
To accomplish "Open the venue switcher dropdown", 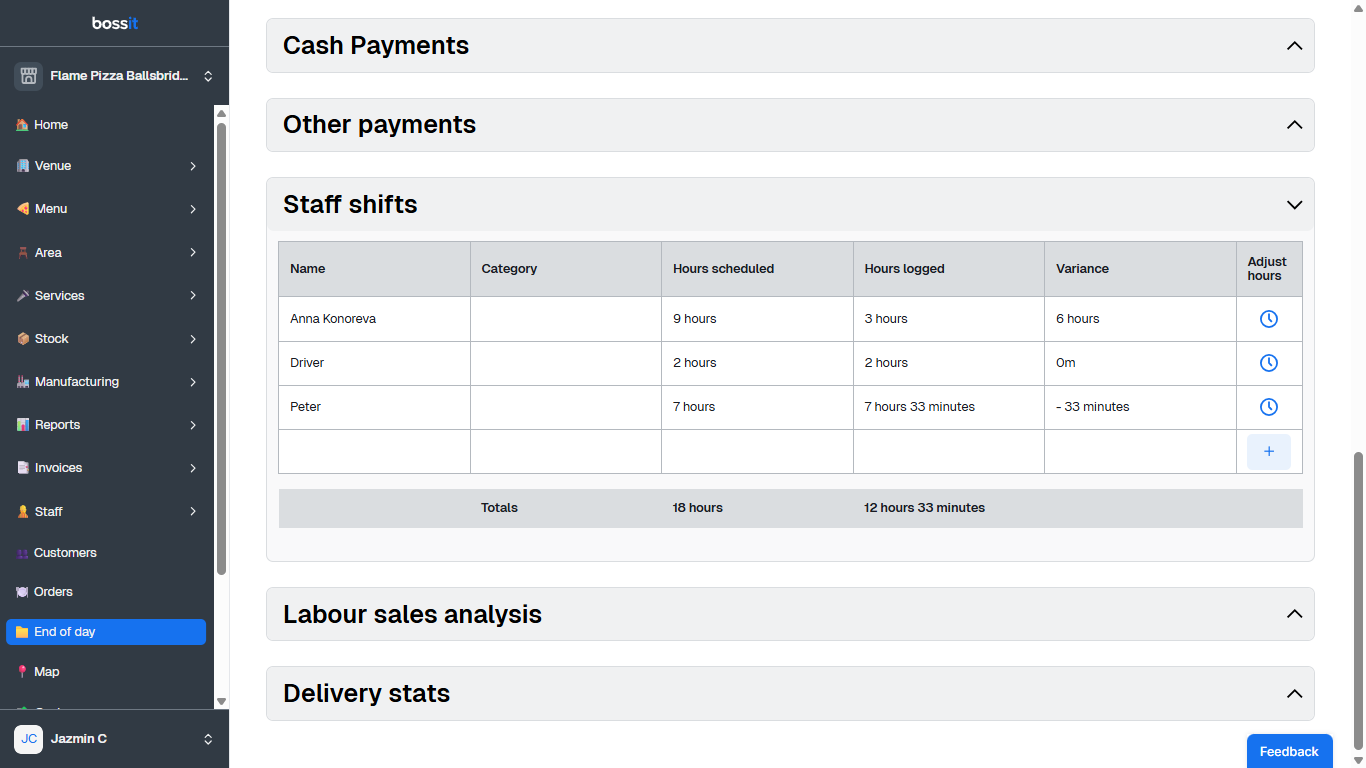I will coord(208,76).
